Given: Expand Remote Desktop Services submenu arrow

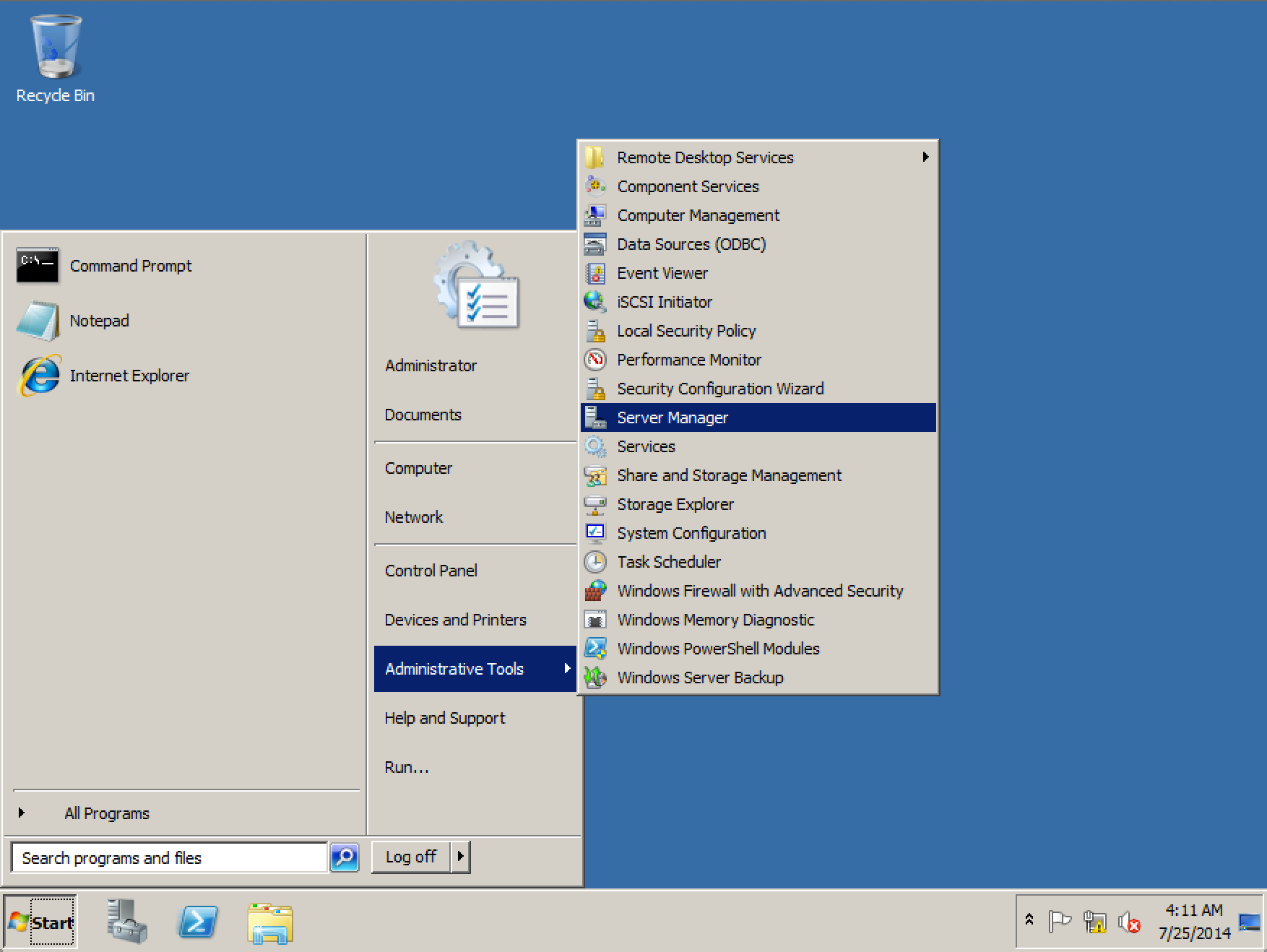Looking at the screenshot, I should point(925,157).
